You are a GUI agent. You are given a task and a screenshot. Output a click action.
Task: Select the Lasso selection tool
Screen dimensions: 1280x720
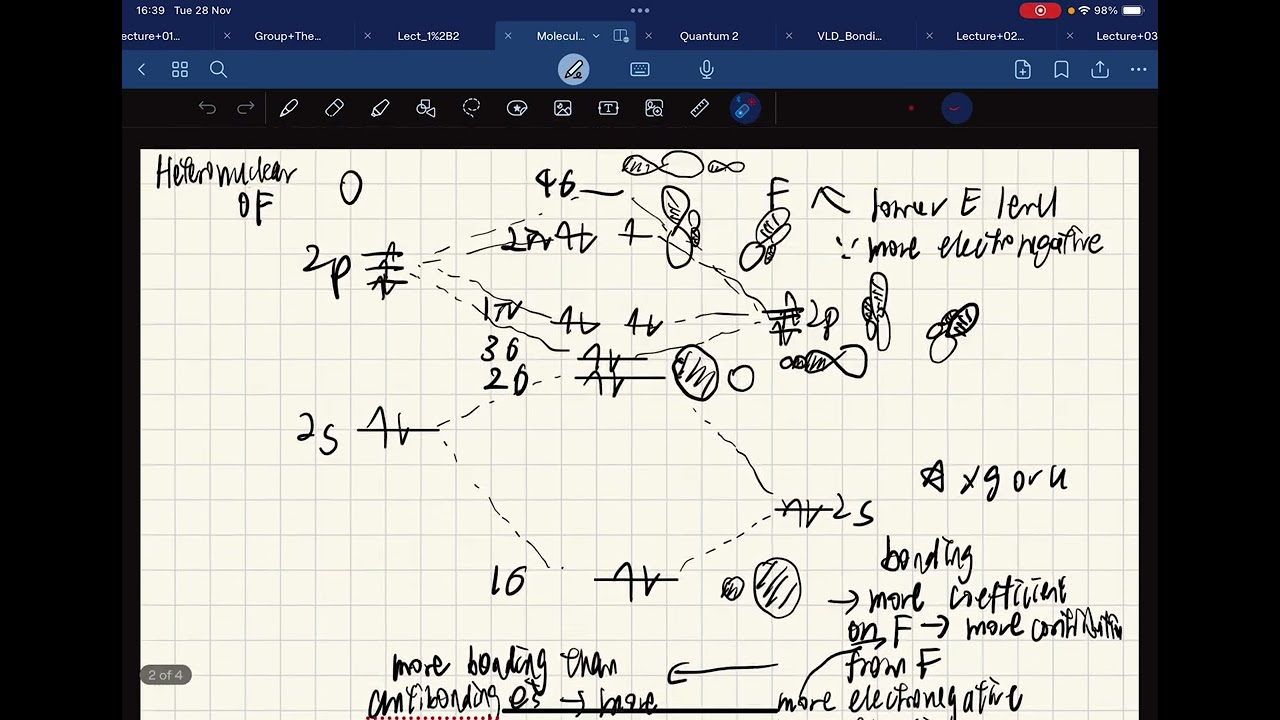(471, 108)
